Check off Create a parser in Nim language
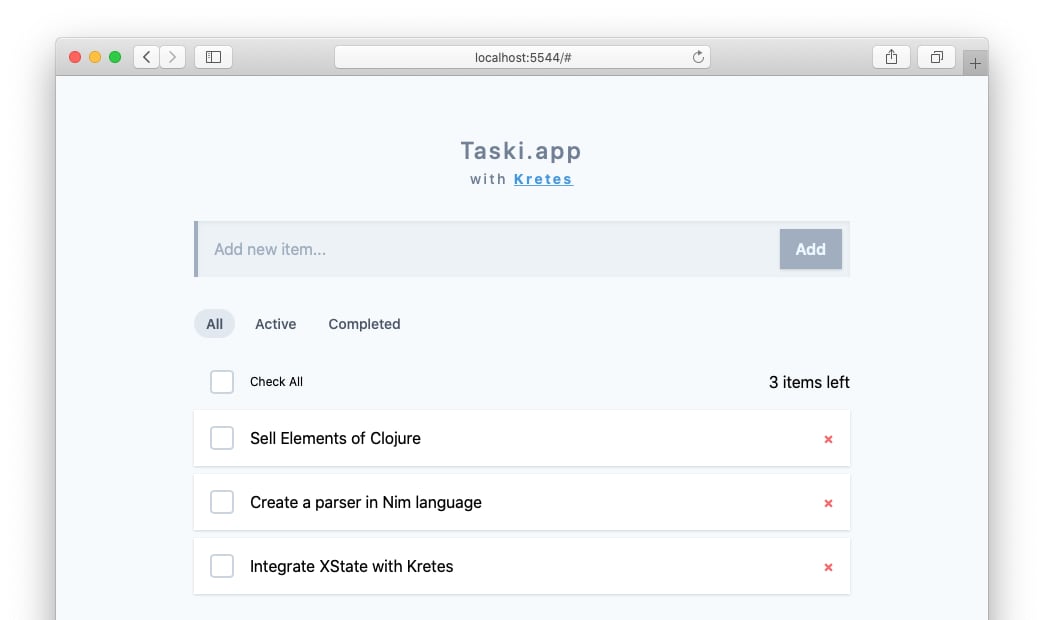1044x620 pixels. (222, 501)
